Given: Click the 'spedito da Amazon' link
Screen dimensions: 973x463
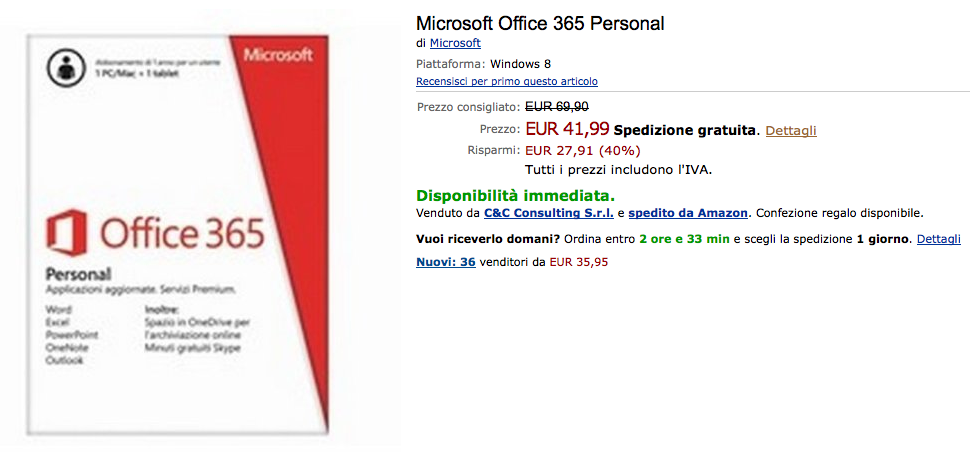Looking at the screenshot, I should (x=689, y=213).
